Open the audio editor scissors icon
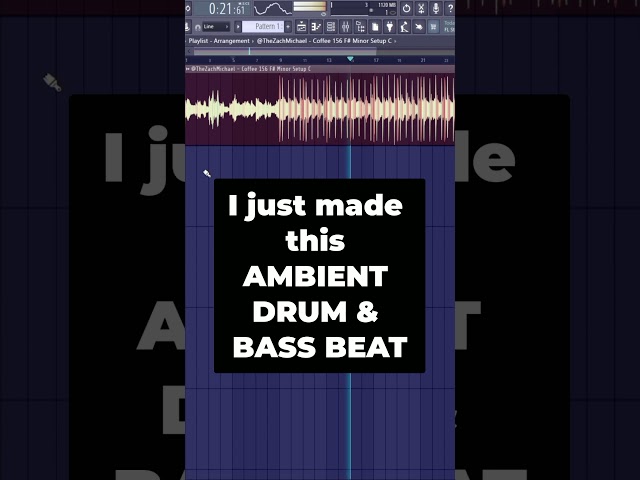 pyautogui.click(x=421, y=8)
